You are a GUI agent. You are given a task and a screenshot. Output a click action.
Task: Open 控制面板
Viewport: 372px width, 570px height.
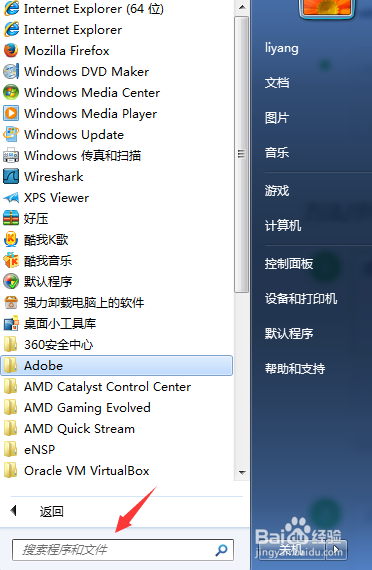click(289, 264)
